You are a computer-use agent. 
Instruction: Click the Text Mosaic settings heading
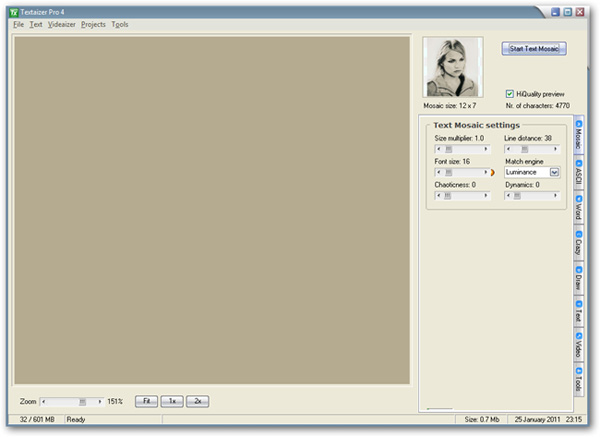(476, 125)
